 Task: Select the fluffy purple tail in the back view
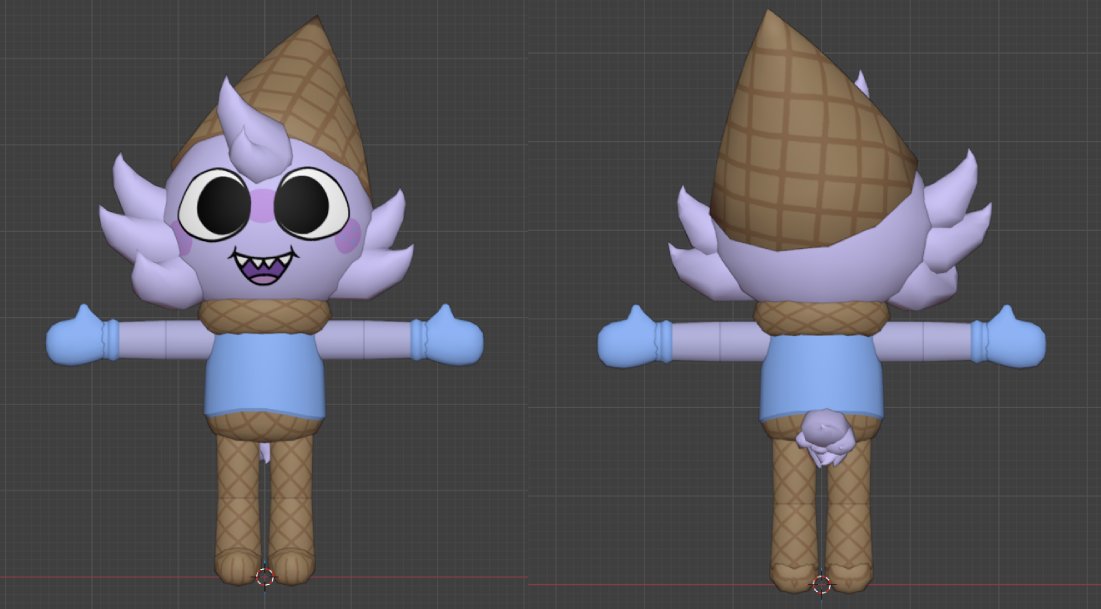pyautogui.click(x=825, y=438)
